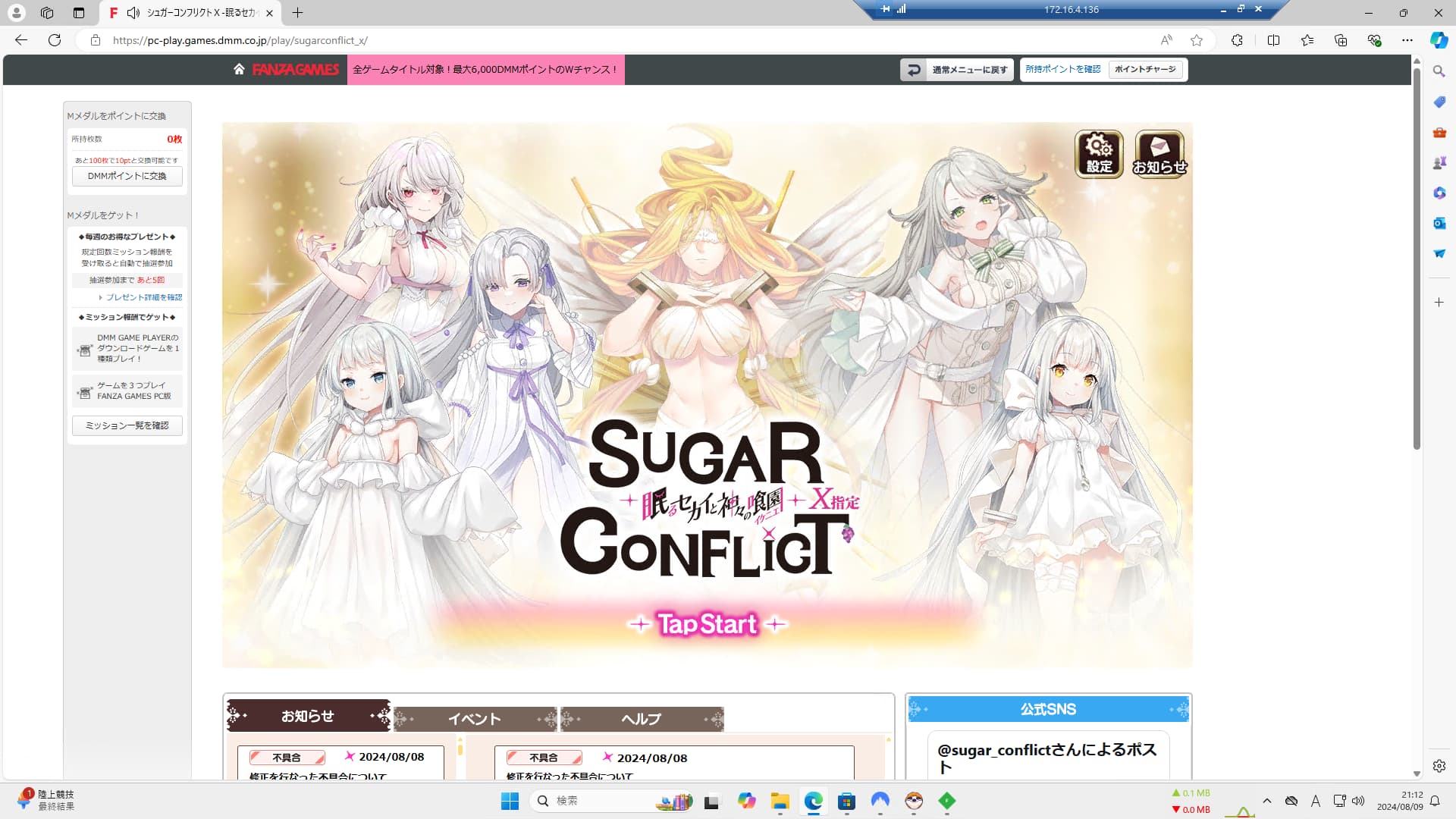The image size is (1456, 819).
Task: Open the Favorites list icon
Action: (1307, 40)
